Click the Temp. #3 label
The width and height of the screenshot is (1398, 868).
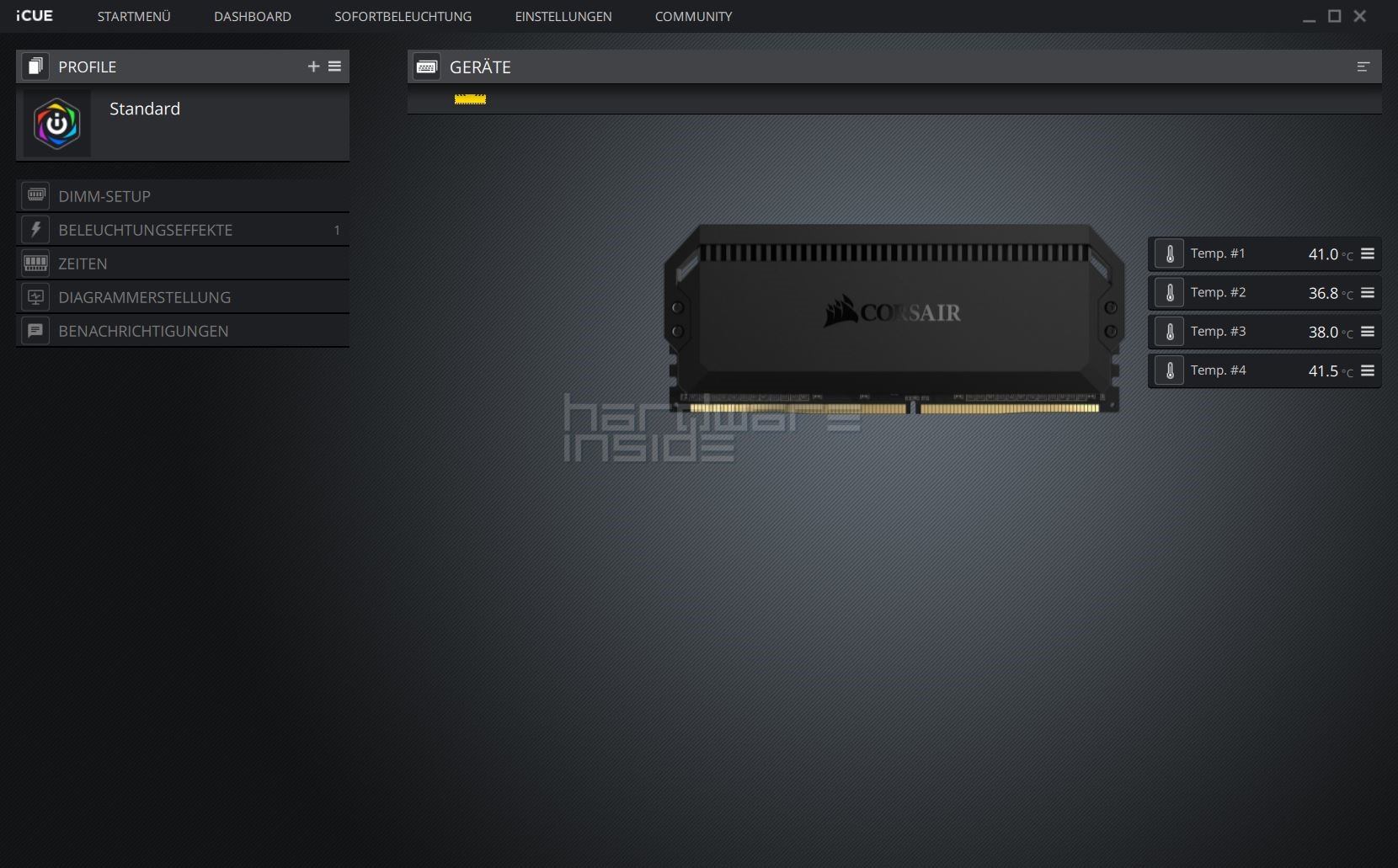(x=1218, y=332)
